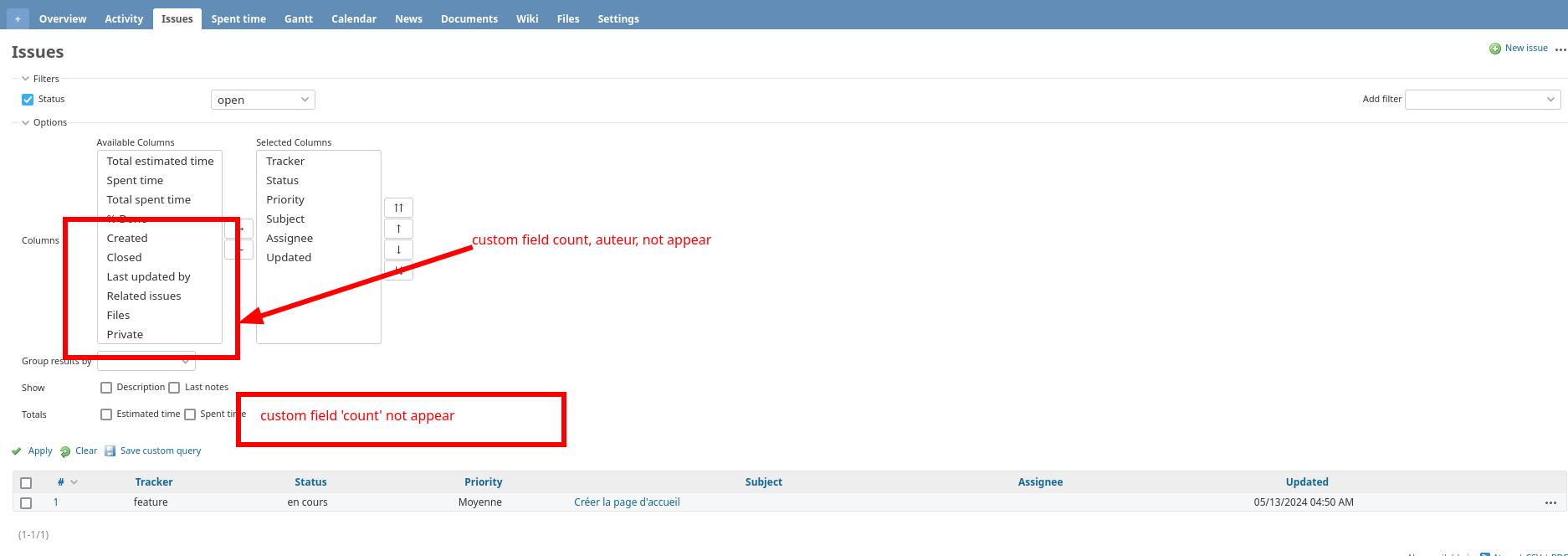Select Updated in Selected Columns
The height and width of the screenshot is (556, 1568).
(319, 257)
